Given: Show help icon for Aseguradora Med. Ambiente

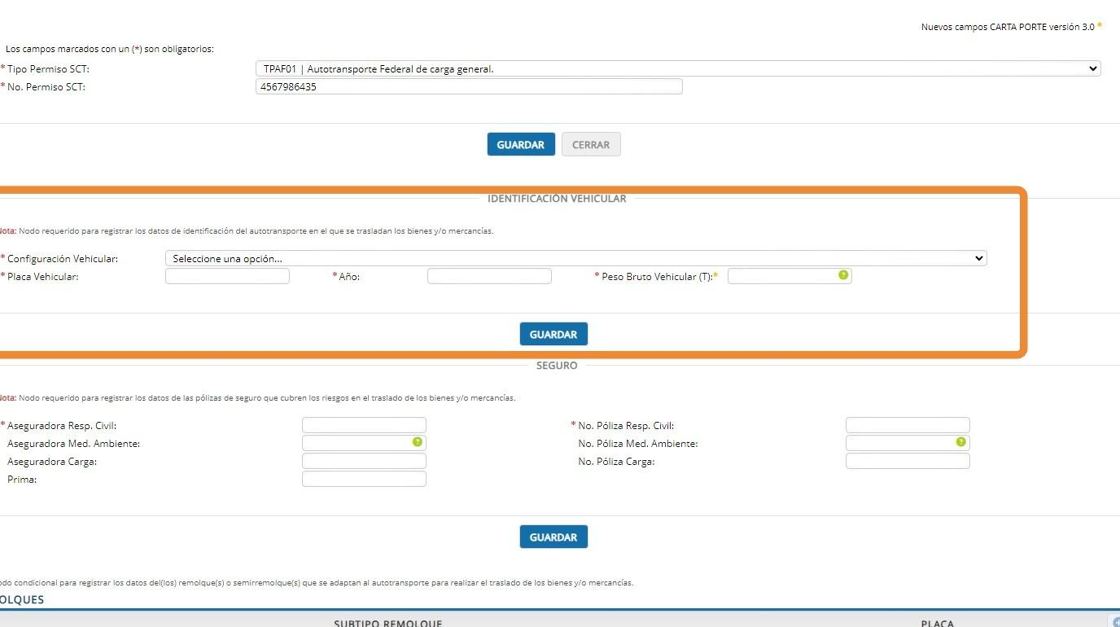Looking at the screenshot, I should [417, 442].
